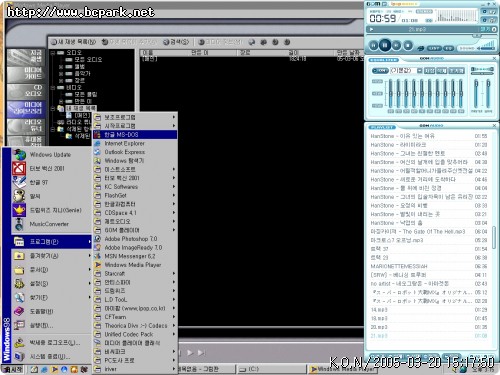The width and height of the screenshot is (500, 375).
Task: Open the 찾기(F) Find submenu
Action: (51, 297)
